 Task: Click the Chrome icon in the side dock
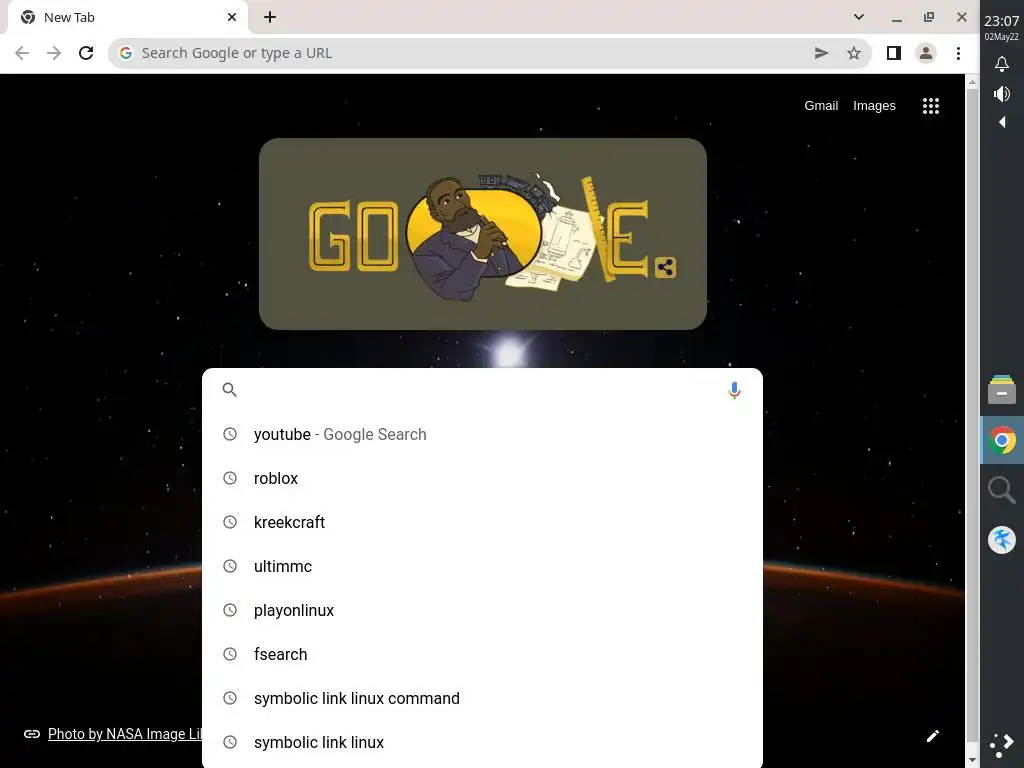(x=1002, y=440)
